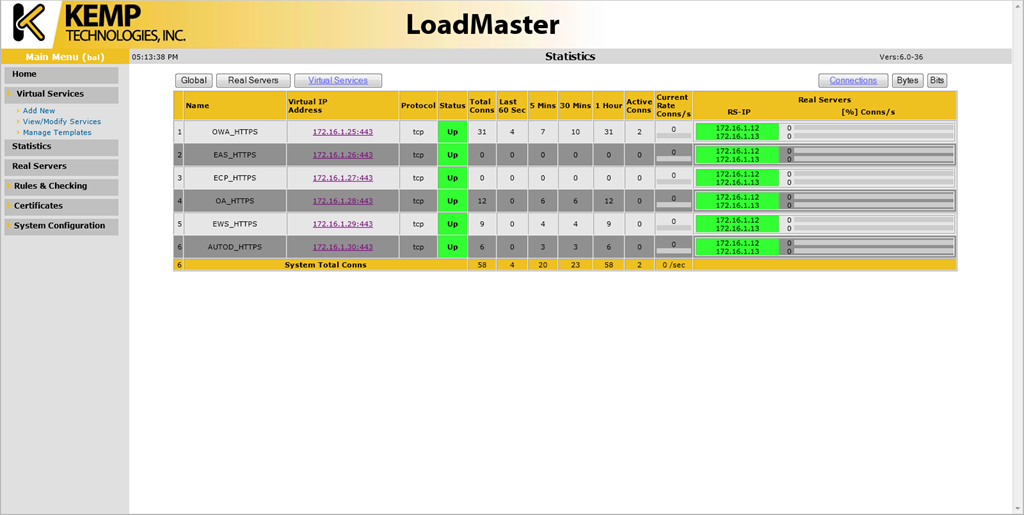Expand the Certificates menu
This screenshot has height=515, width=1024.
pos(61,206)
